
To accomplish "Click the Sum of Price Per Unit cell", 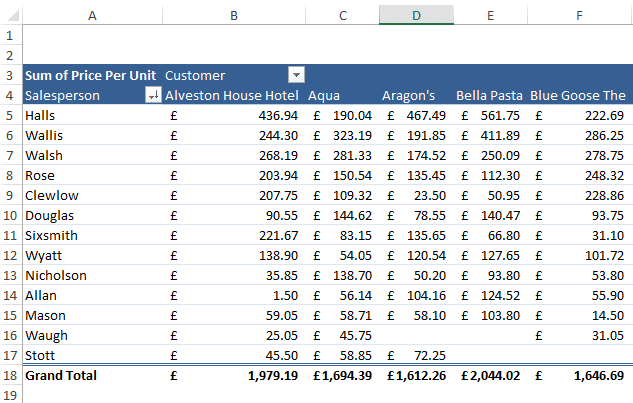I will coord(90,75).
